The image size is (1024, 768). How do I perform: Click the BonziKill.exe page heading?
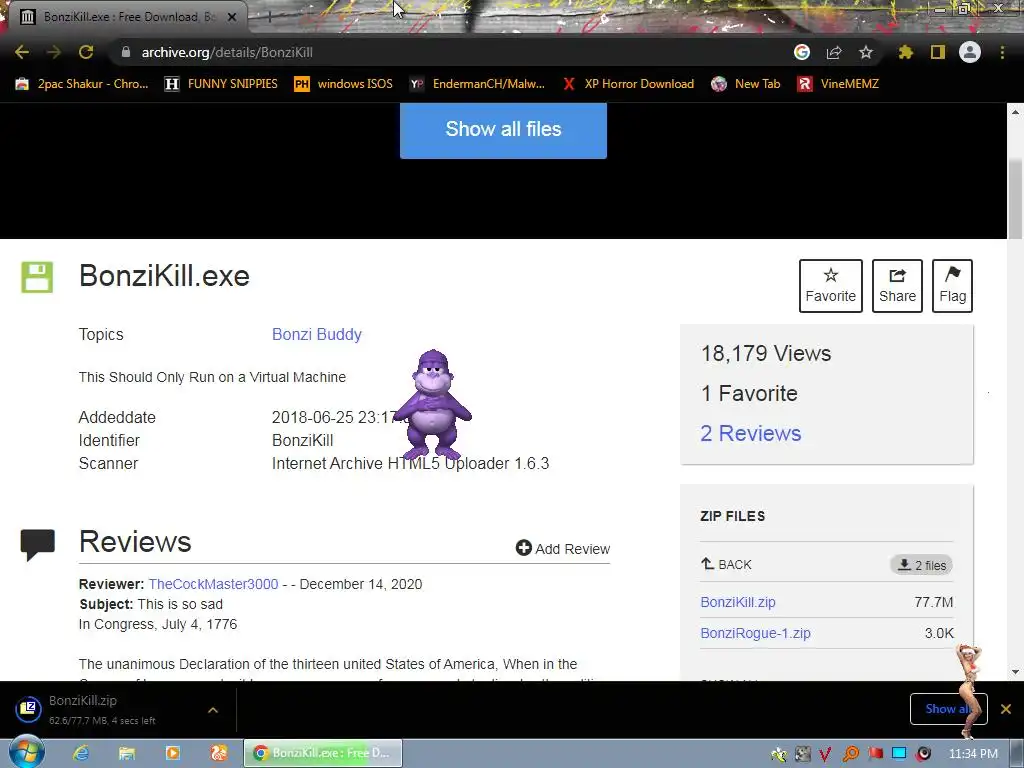tap(164, 276)
